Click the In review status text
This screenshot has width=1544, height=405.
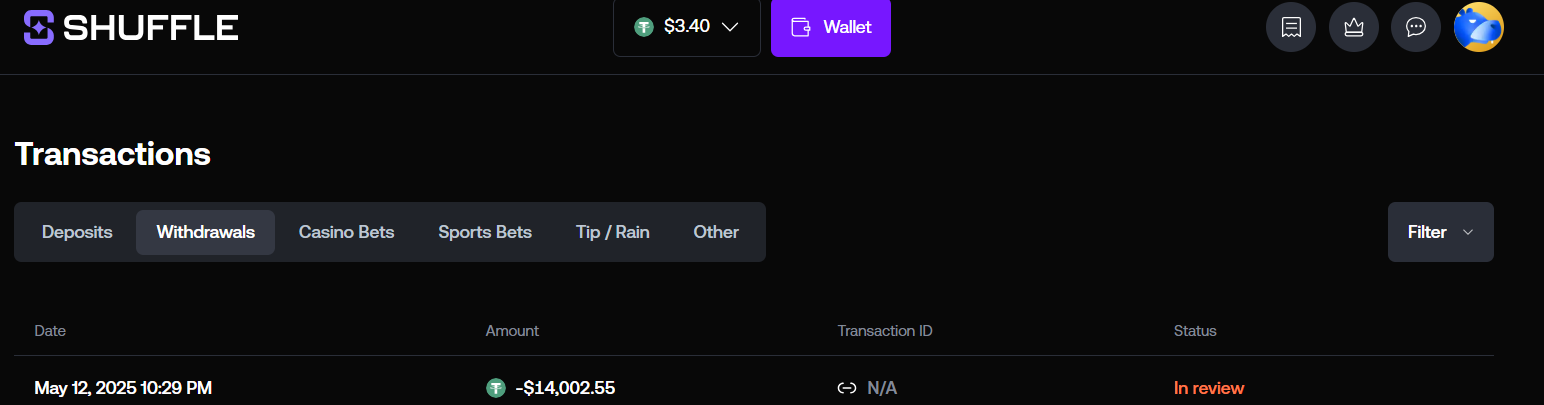(x=1209, y=388)
